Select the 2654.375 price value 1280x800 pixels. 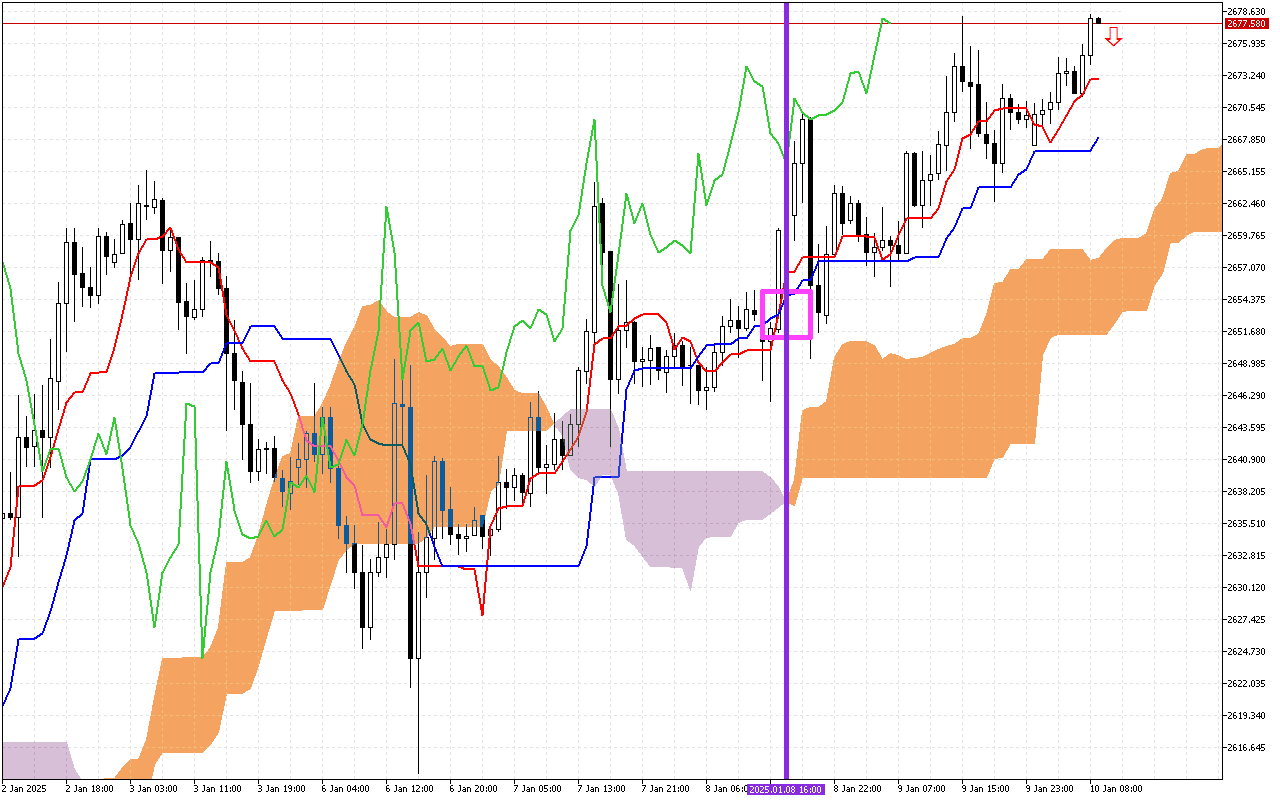[x=1246, y=299]
